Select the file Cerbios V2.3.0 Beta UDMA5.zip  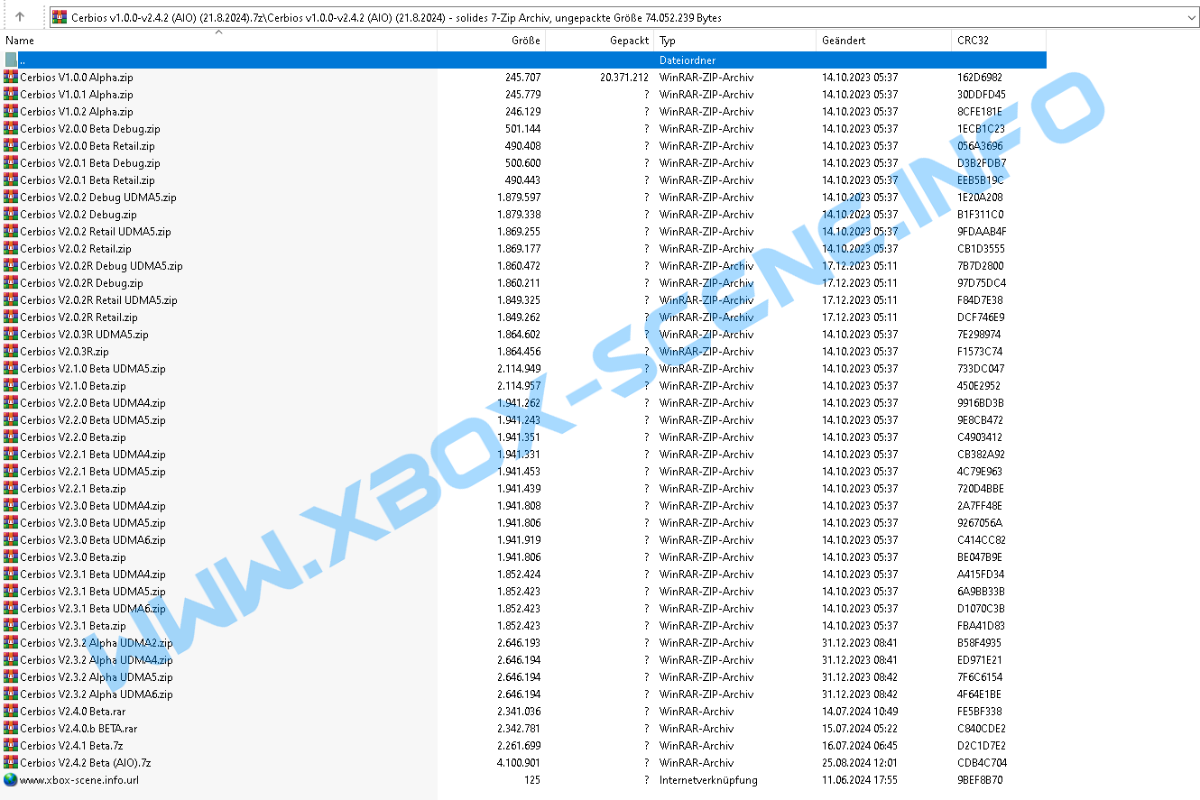(93, 523)
